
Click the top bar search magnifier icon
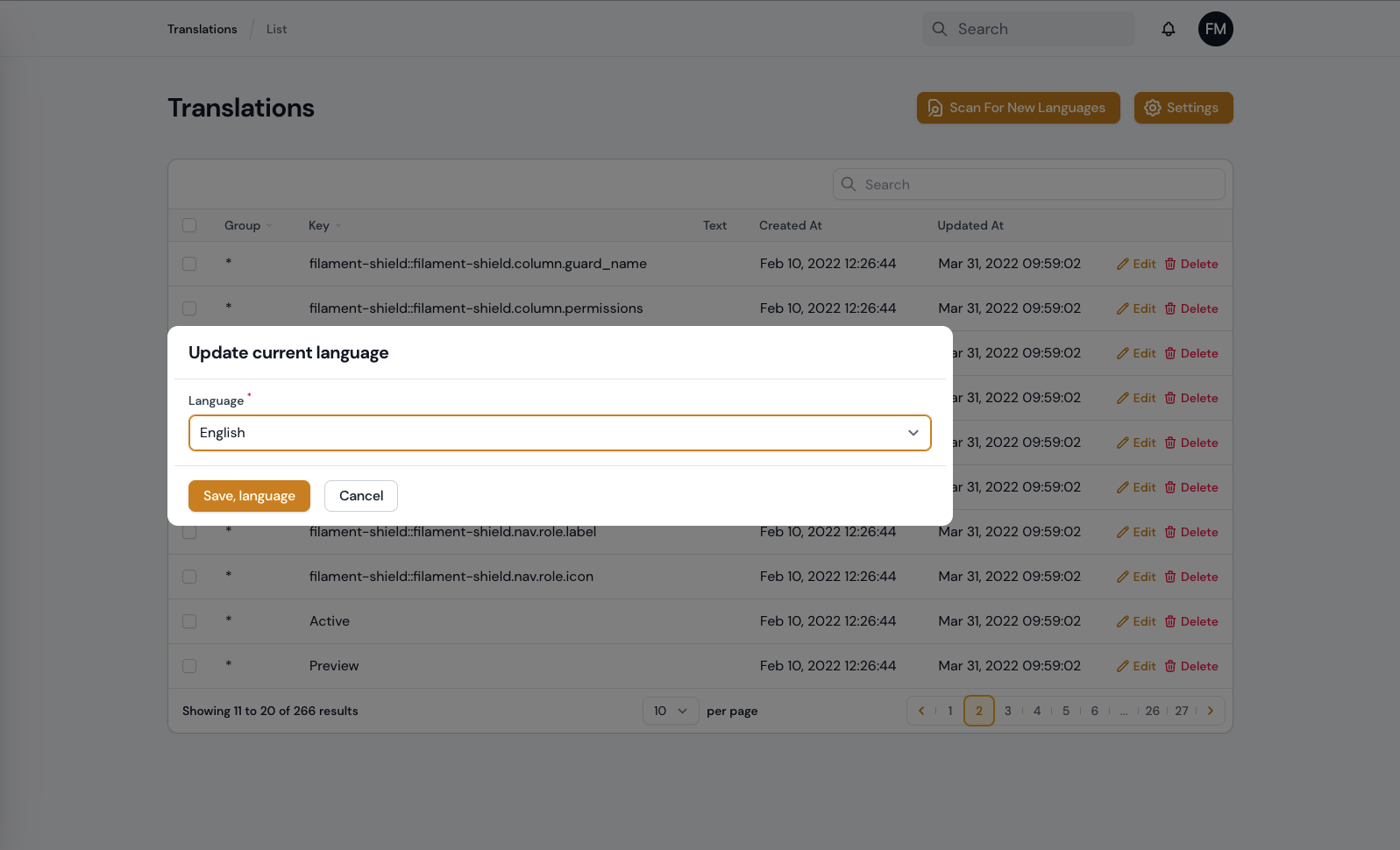(x=939, y=29)
